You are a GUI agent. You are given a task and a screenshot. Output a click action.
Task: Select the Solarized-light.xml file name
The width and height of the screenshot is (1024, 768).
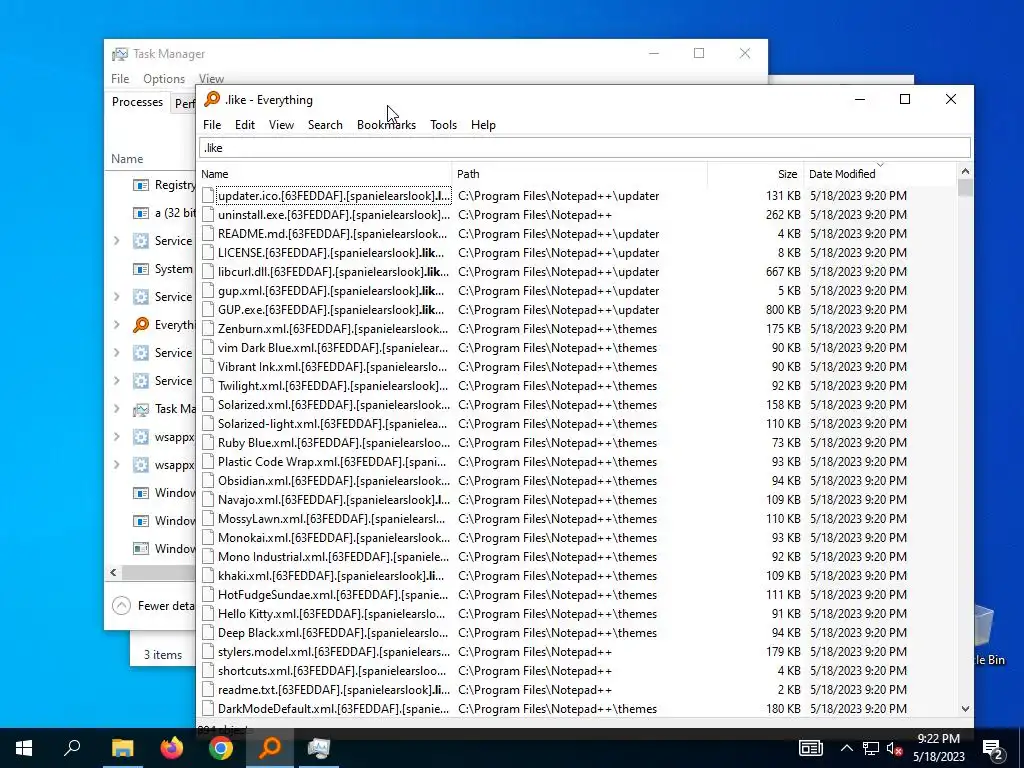tap(333, 423)
